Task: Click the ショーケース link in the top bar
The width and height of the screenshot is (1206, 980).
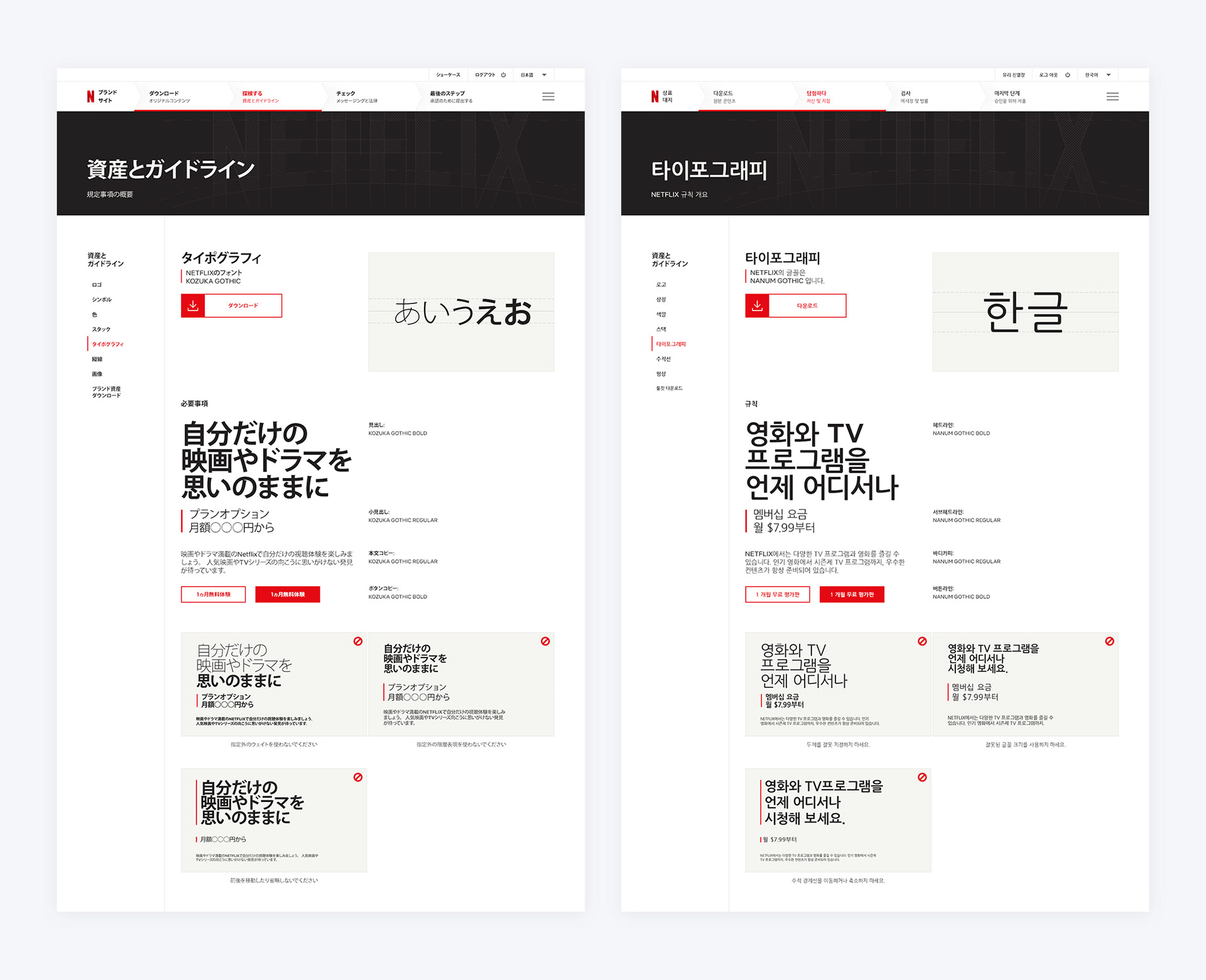Action: 448,75
